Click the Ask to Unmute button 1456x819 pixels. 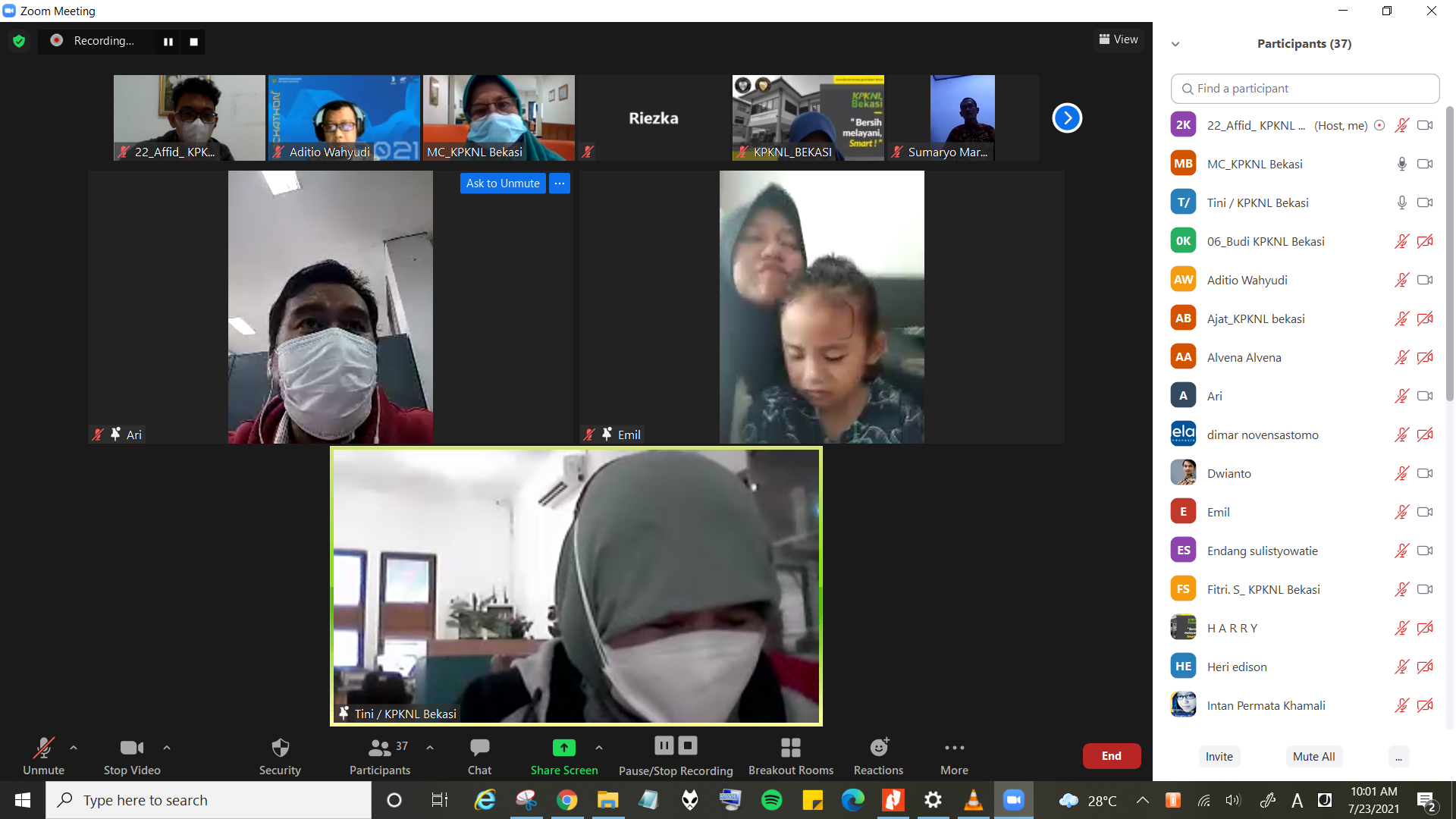click(503, 184)
